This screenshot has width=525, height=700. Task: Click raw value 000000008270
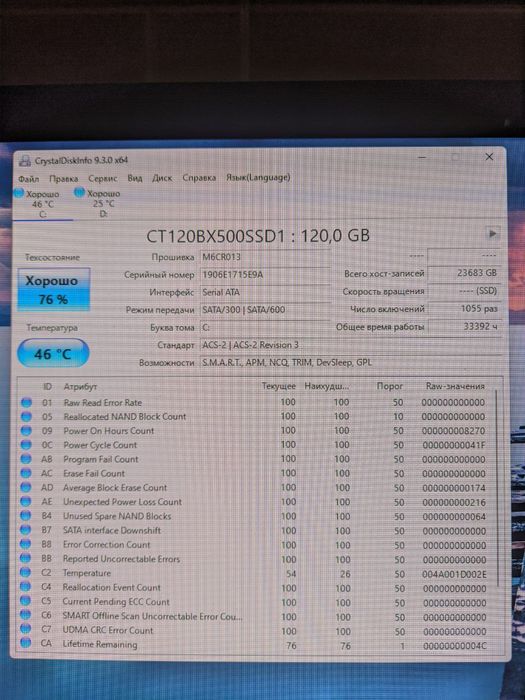(x=454, y=431)
